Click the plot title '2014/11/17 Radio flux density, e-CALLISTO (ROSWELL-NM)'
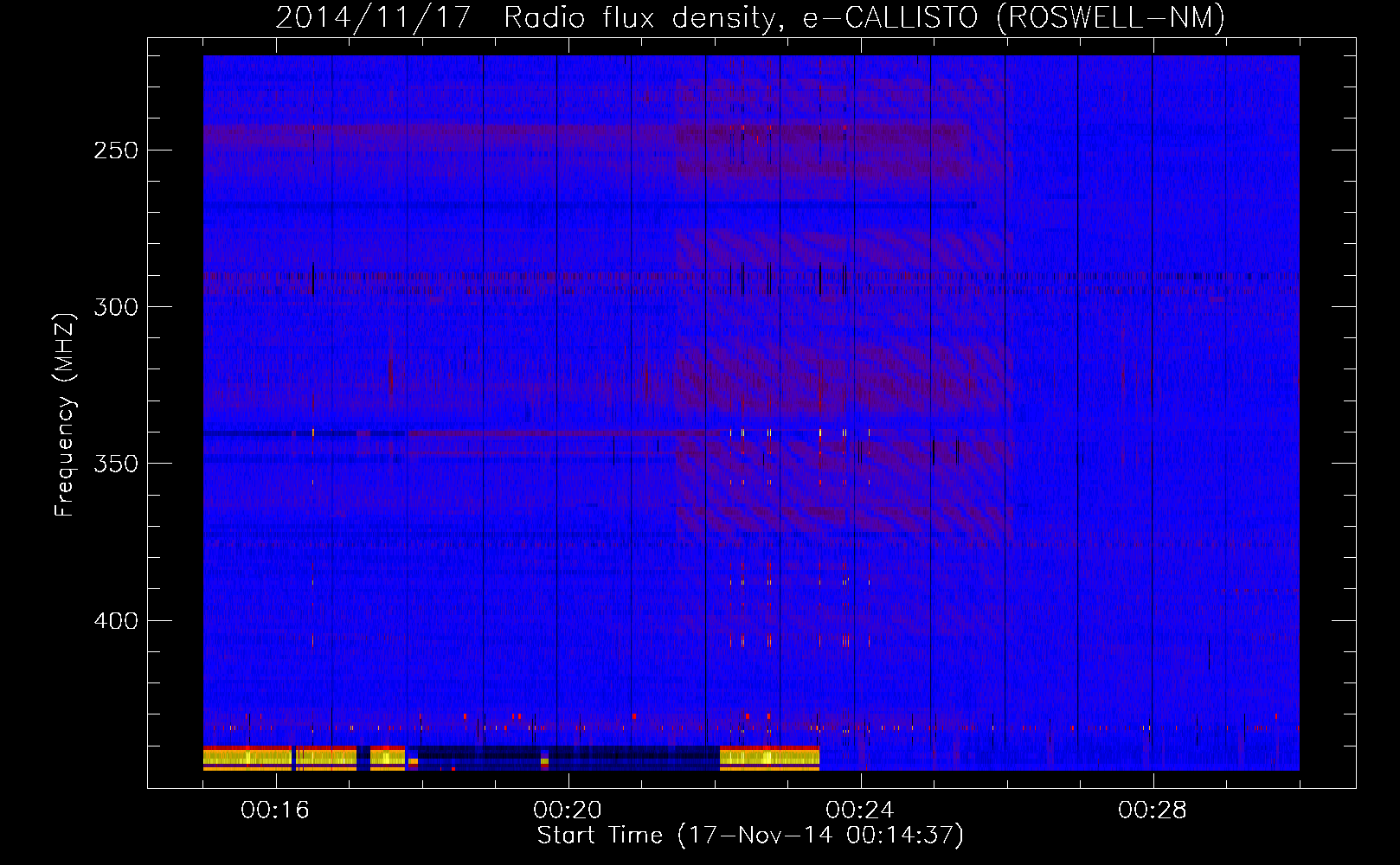1400x865 pixels. click(x=750, y=17)
